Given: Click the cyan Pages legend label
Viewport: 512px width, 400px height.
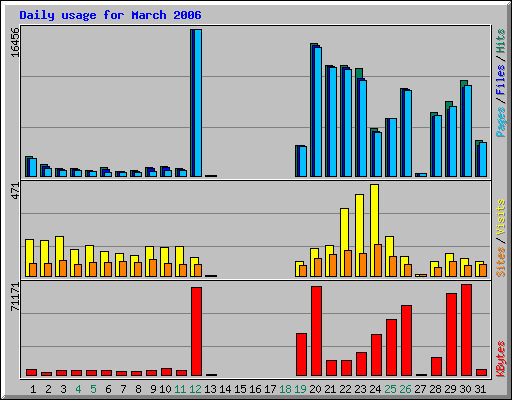Looking at the screenshot, I should pyautogui.click(x=501, y=122).
